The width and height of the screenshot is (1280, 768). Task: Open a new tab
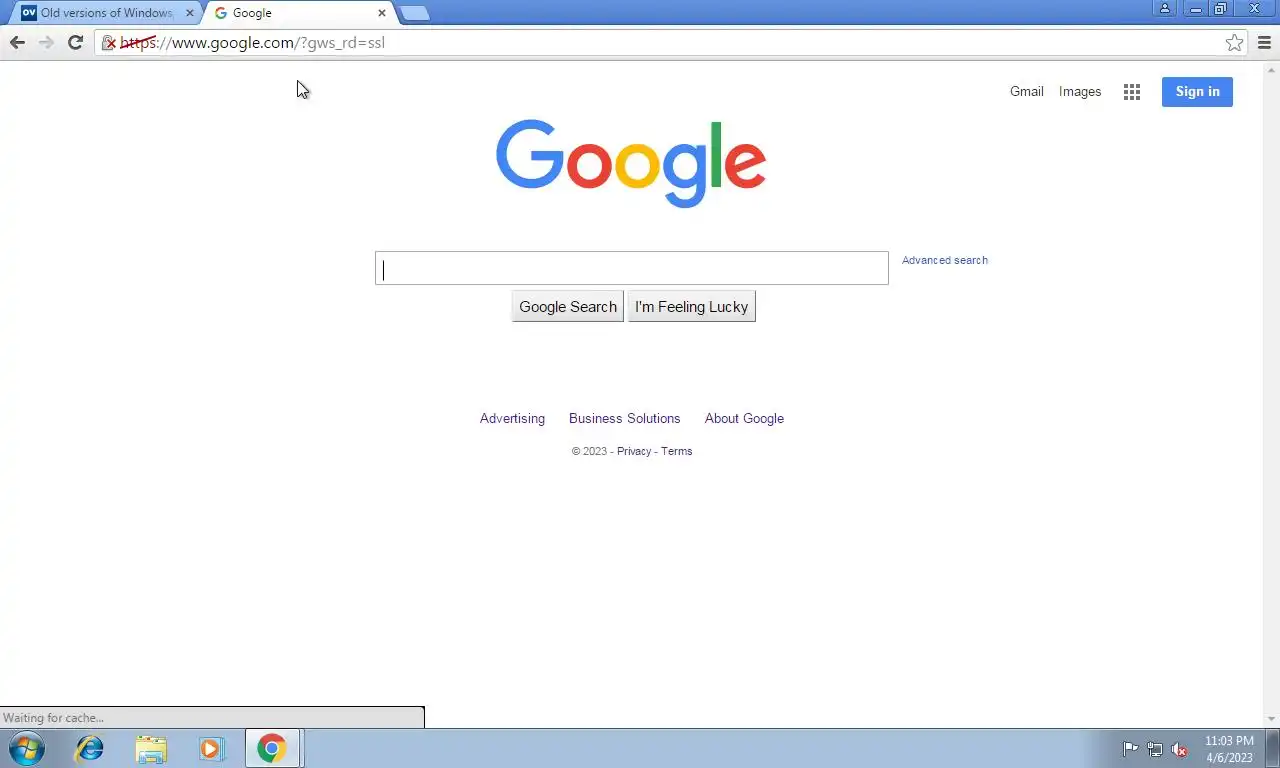click(414, 13)
